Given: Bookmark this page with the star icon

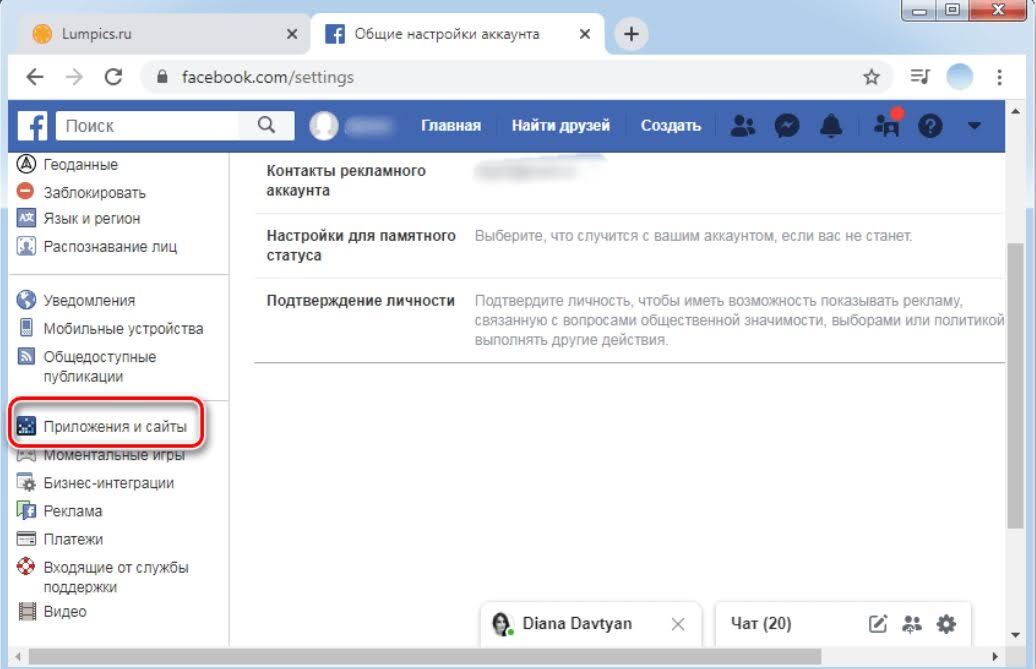Looking at the screenshot, I should tap(870, 76).
